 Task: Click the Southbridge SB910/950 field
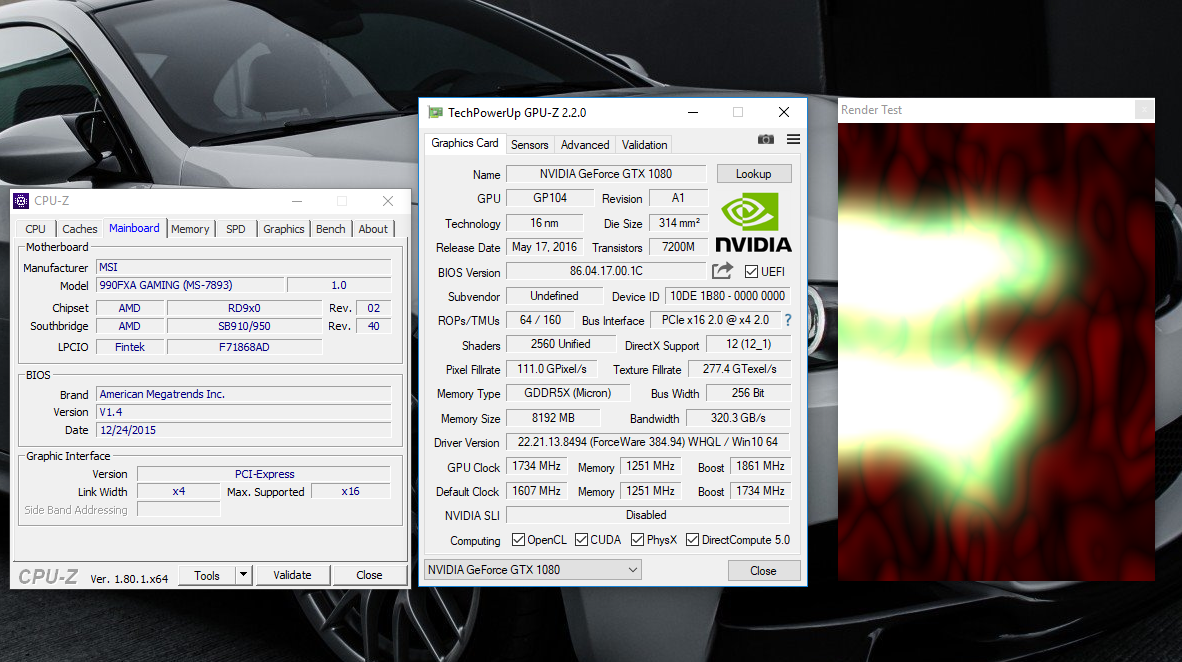pos(244,326)
